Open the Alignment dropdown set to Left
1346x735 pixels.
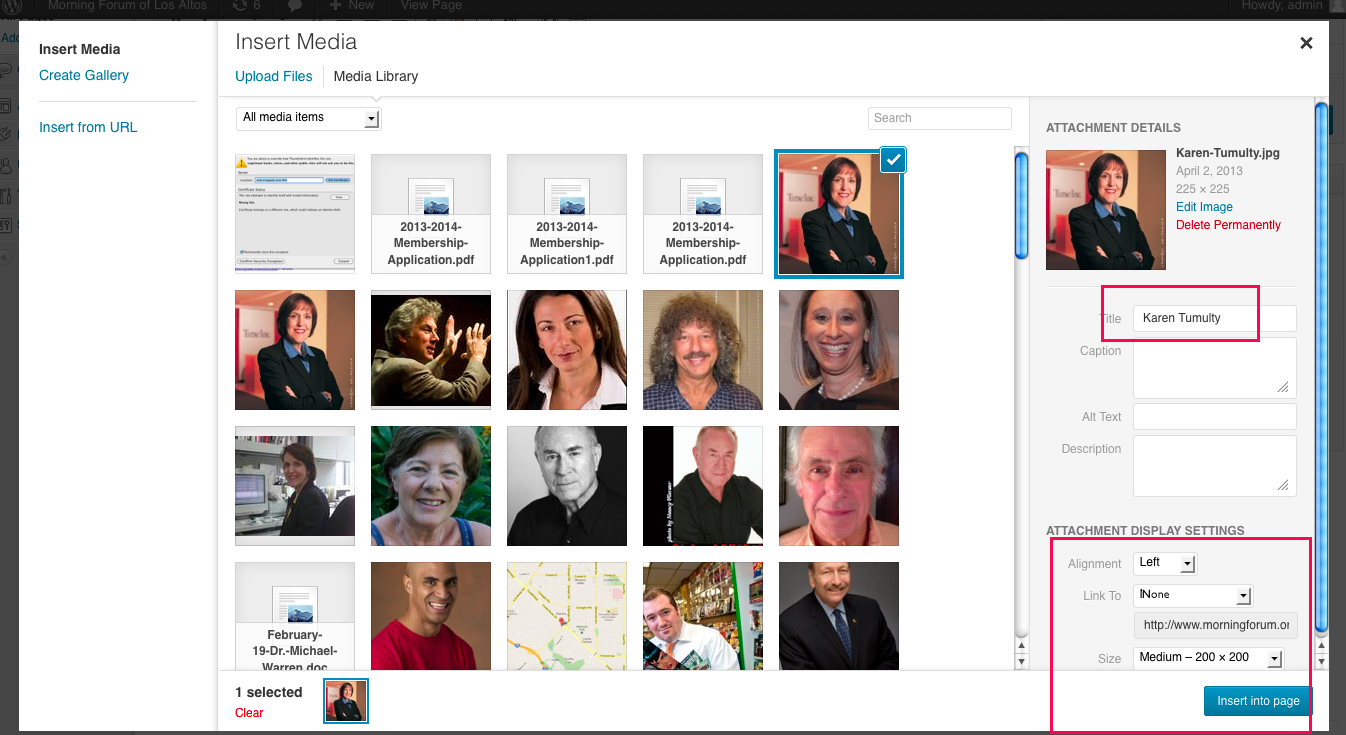pos(1165,563)
